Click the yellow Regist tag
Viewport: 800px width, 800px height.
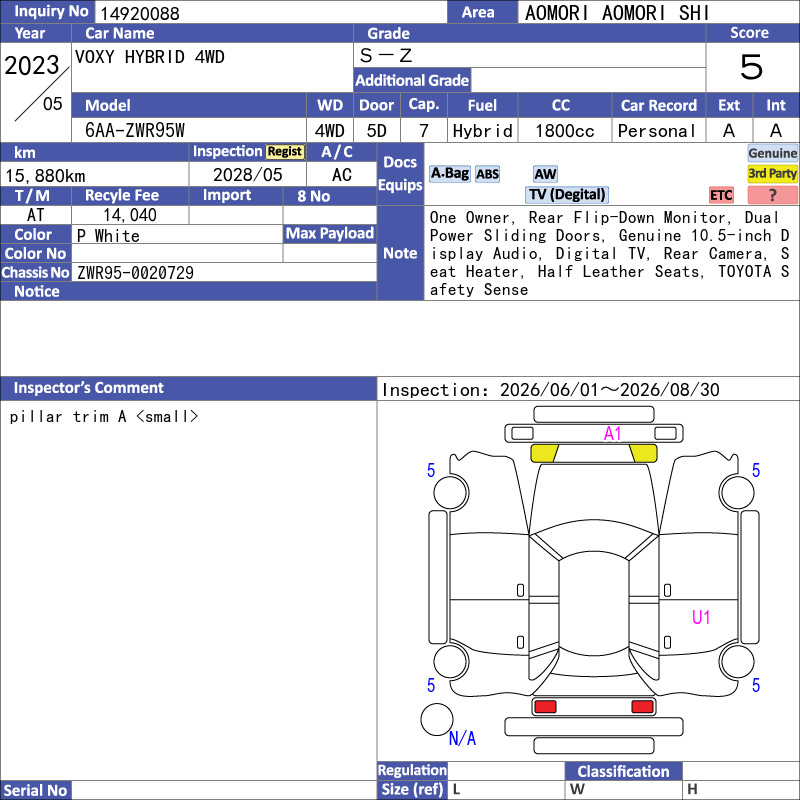[285, 152]
